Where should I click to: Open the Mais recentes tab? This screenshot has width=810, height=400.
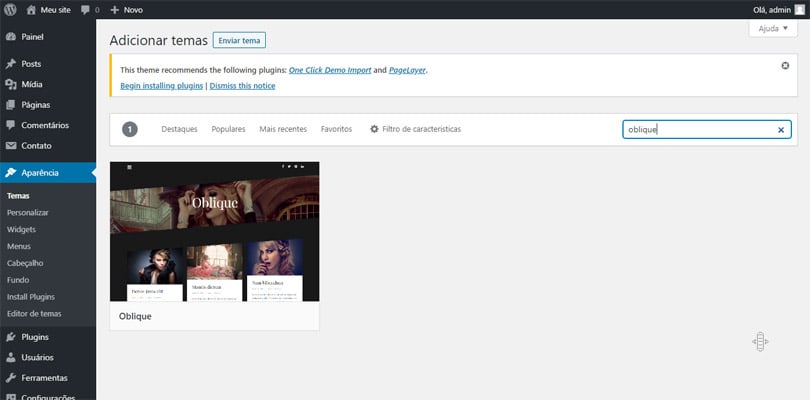coord(283,129)
